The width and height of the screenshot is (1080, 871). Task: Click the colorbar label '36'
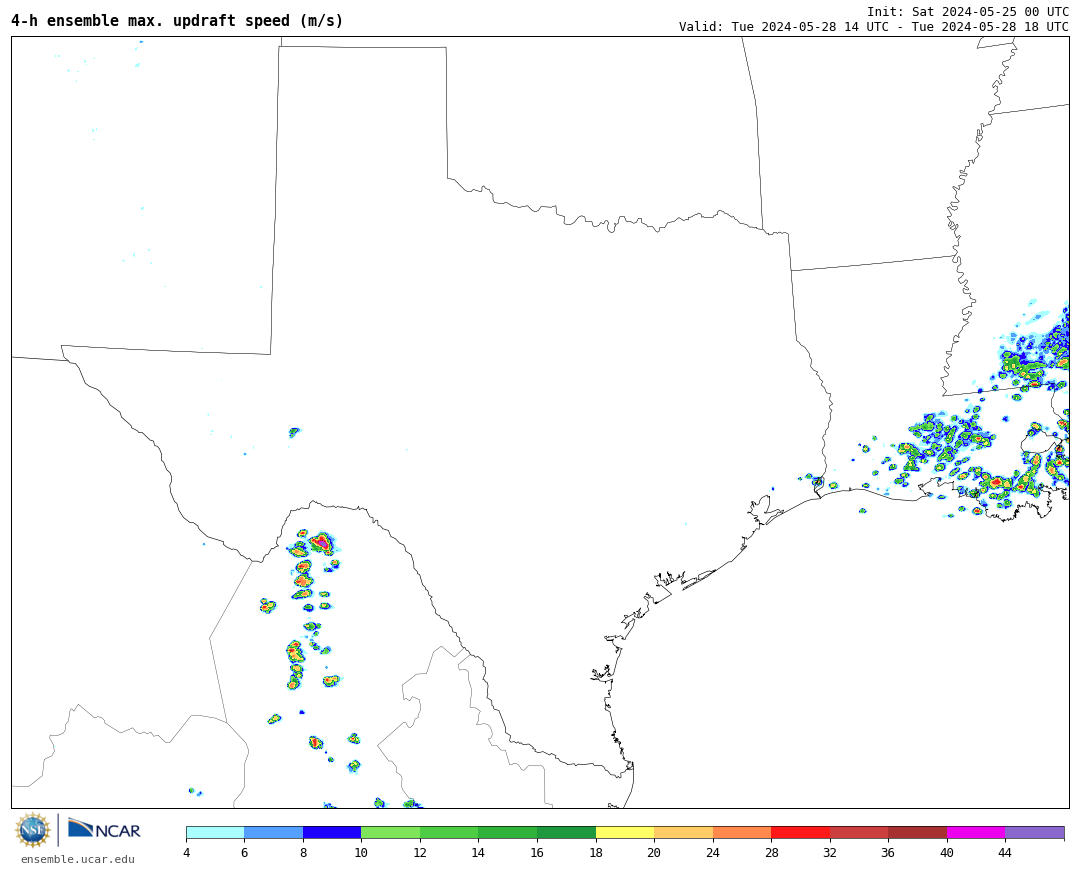point(888,852)
